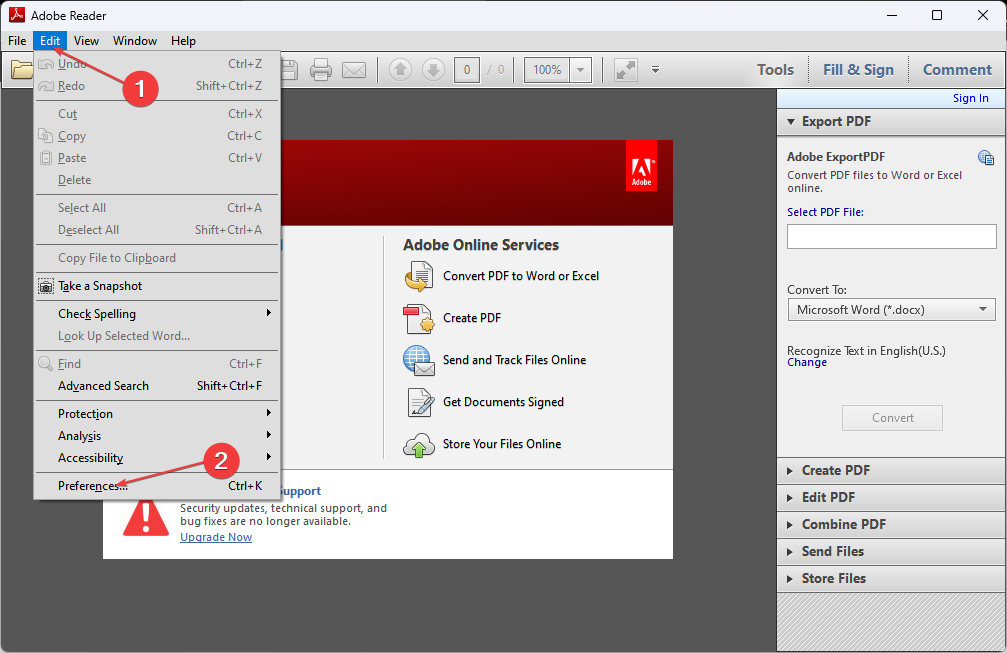Click the Sign In link

coord(970,97)
